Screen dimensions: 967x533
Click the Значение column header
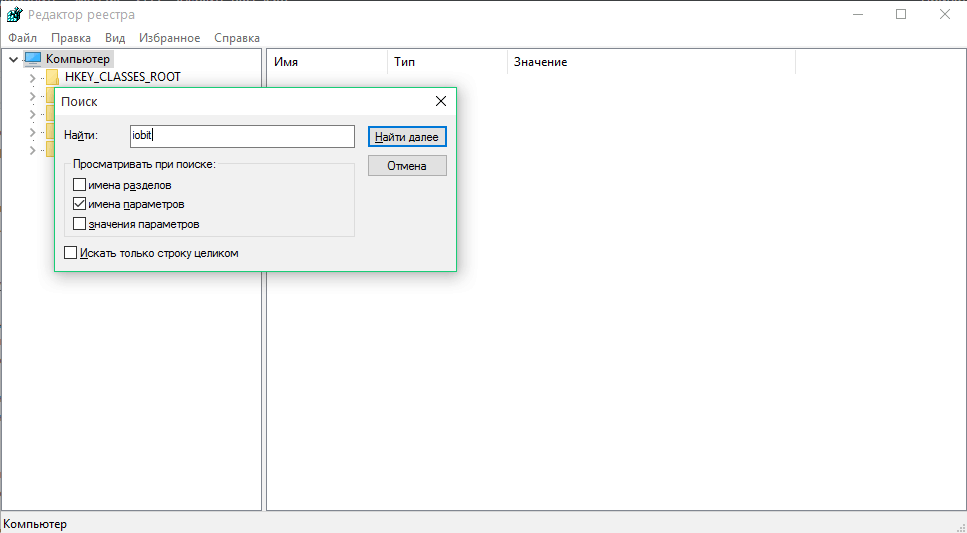click(540, 62)
